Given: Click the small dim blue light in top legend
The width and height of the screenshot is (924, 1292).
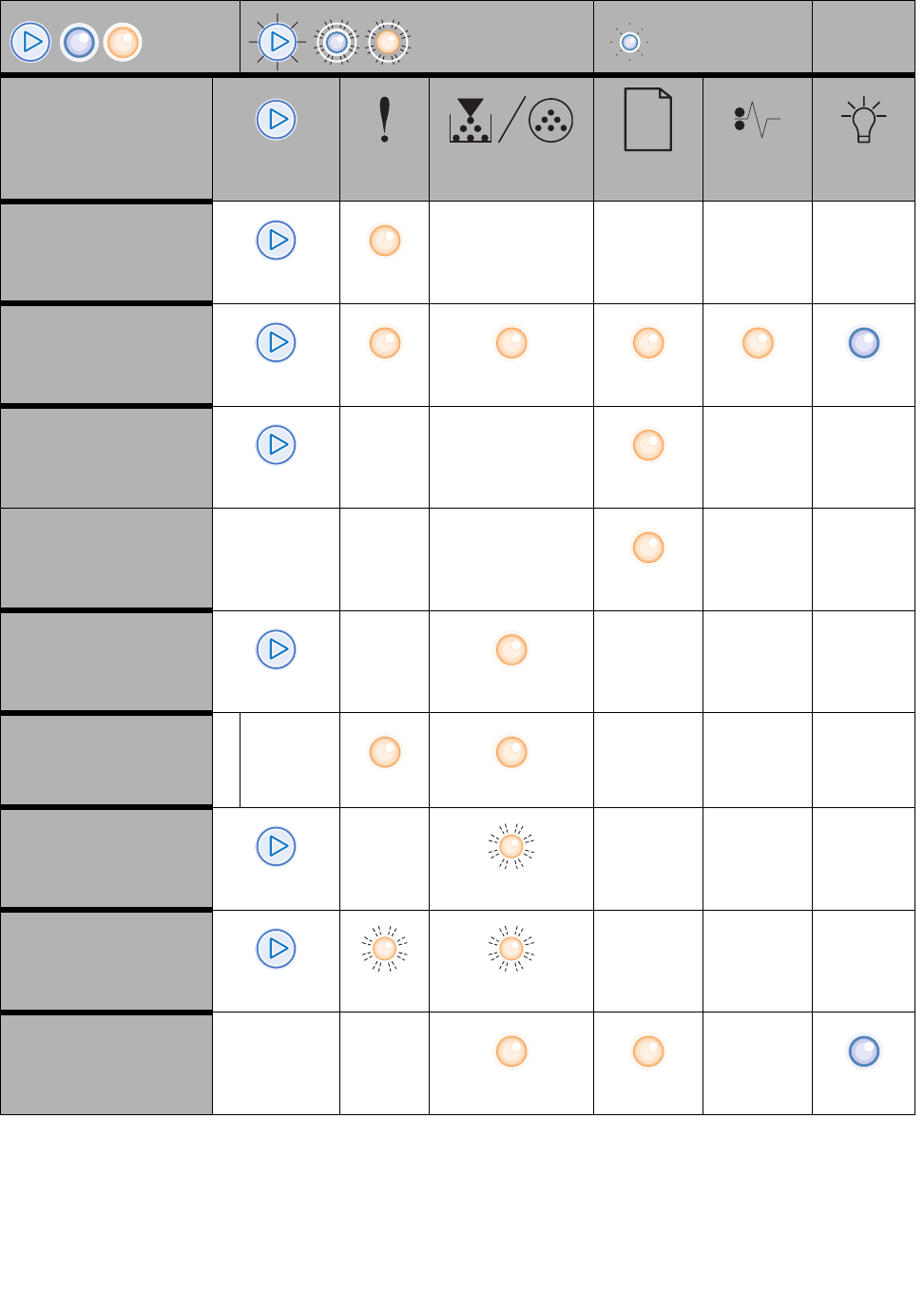Looking at the screenshot, I should click(629, 42).
